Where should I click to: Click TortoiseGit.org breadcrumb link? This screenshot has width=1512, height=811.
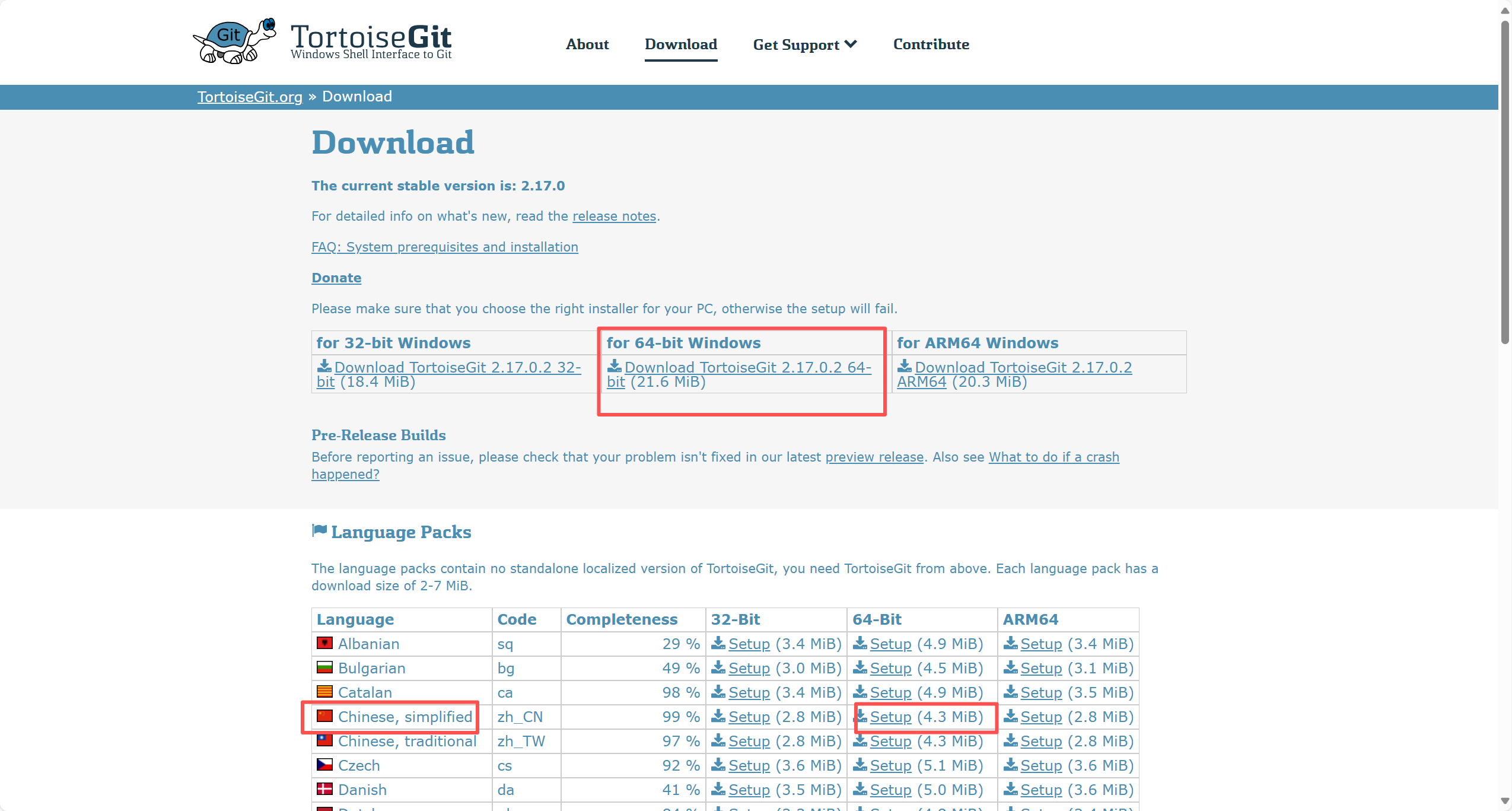coord(250,97)
